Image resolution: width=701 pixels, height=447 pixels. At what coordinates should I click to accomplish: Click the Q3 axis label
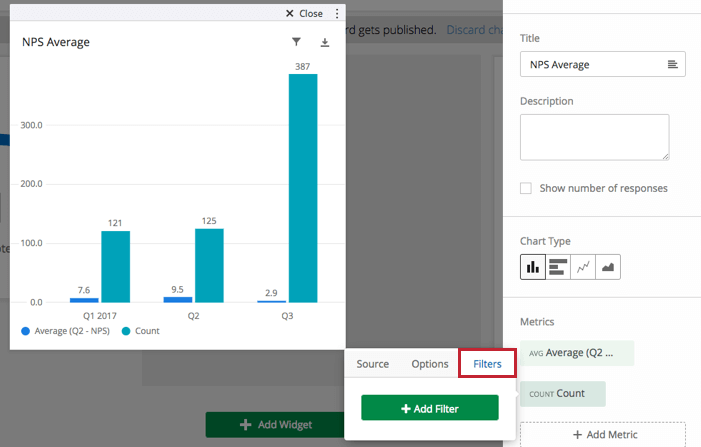287,316
